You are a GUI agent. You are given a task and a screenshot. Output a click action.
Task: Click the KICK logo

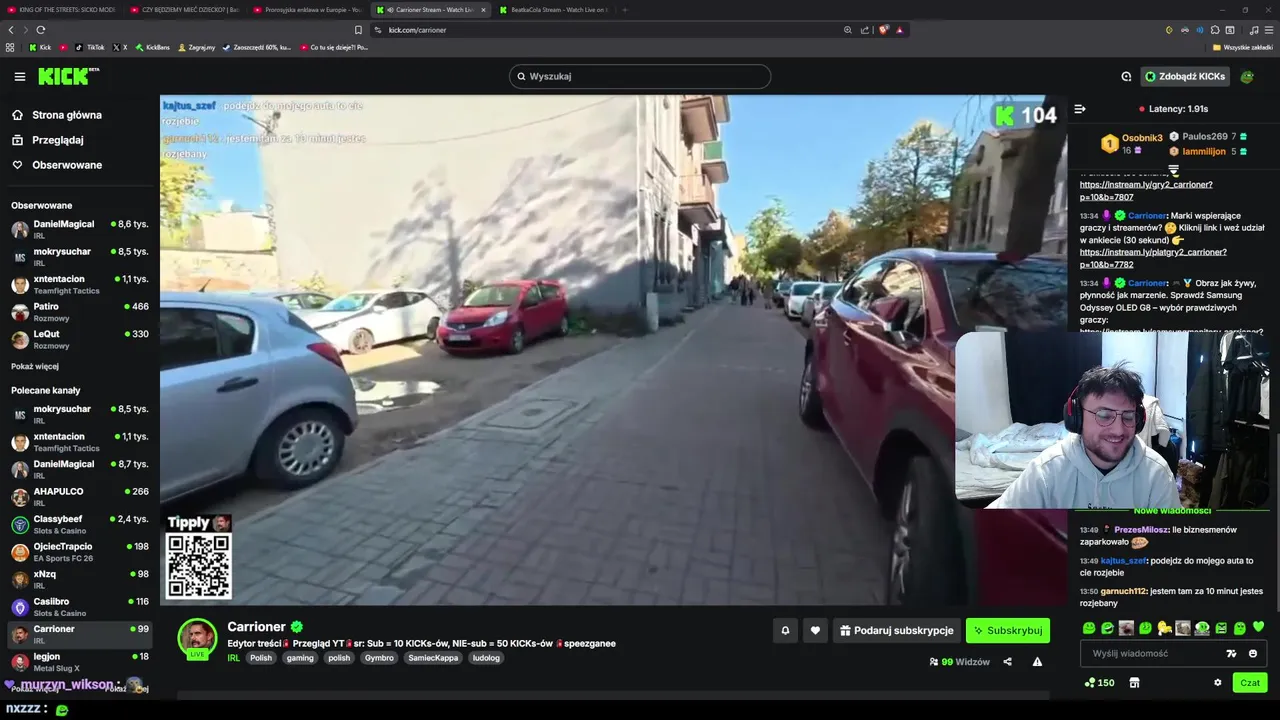click(x=69, y=76)
